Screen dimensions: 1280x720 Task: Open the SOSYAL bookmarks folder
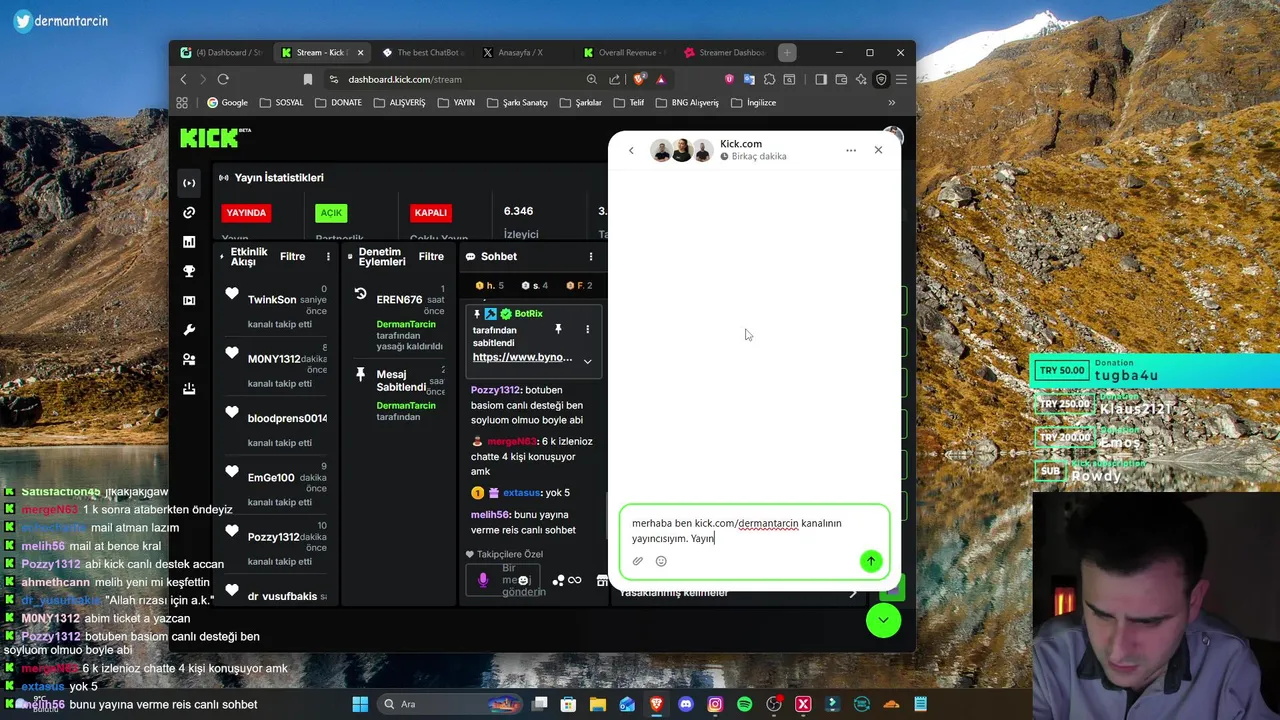tap(281, 102)
